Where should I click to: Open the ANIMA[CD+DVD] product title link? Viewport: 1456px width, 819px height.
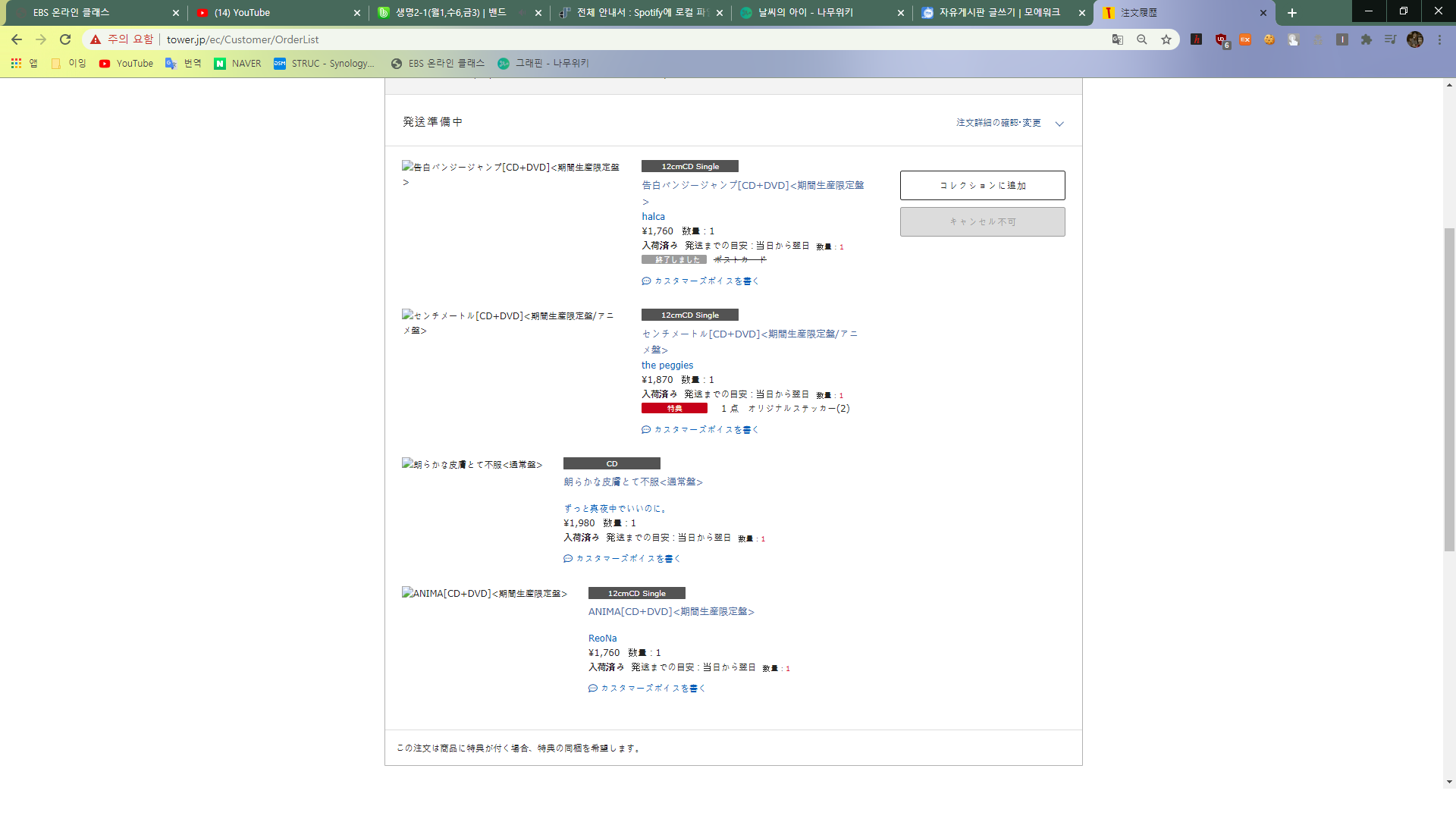pyautogui.click(x=671, y=612)
